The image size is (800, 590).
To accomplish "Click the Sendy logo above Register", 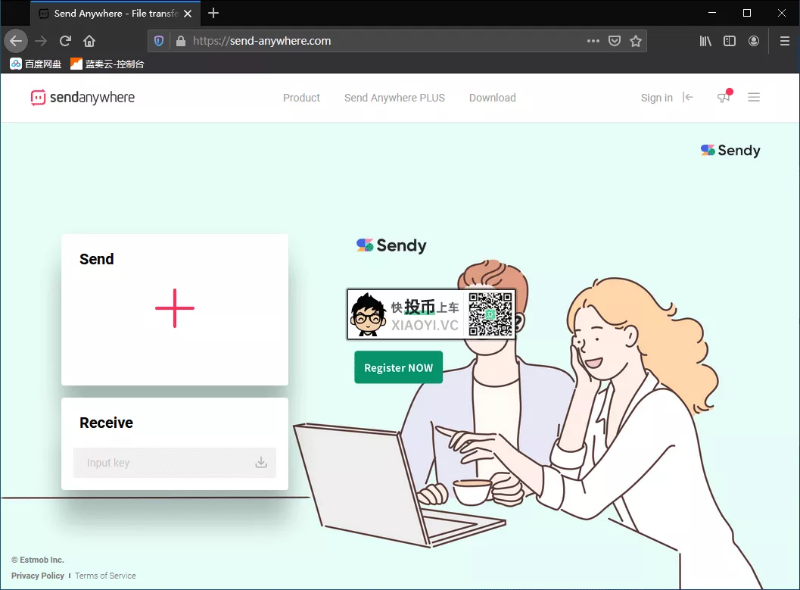I will (x=391, y=245).
